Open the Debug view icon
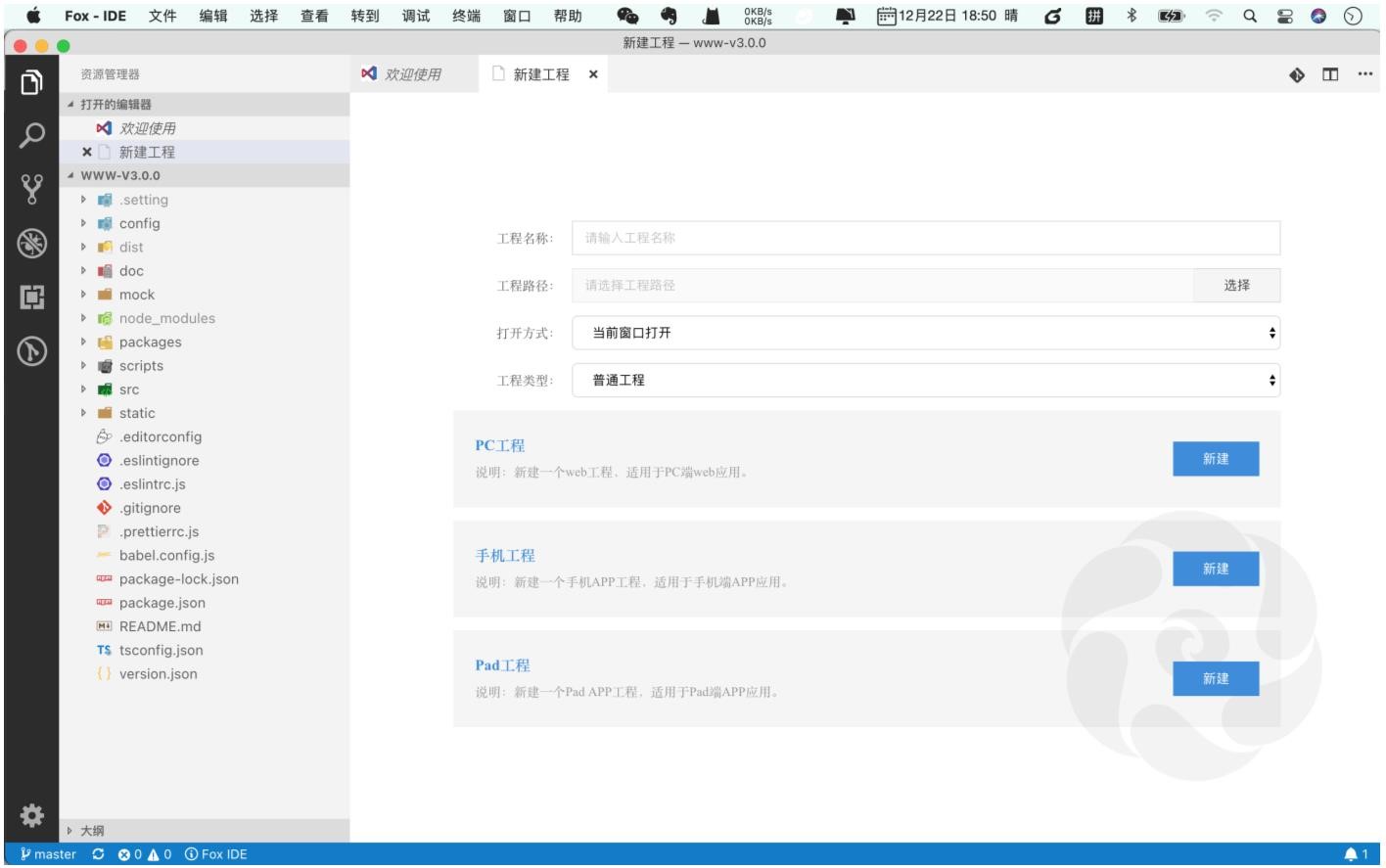 [x=31, y=243]
